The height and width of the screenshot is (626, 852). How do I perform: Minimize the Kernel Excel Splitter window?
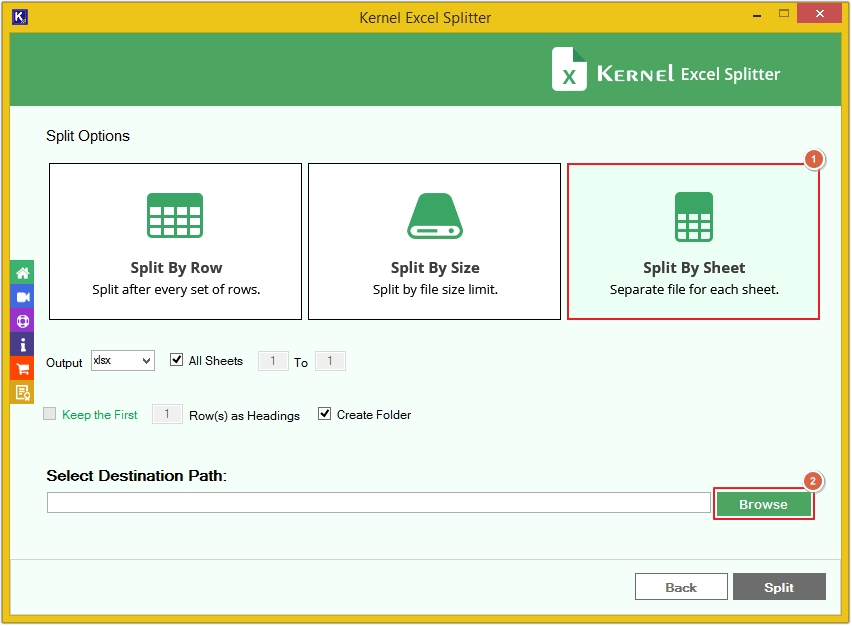coord(756,15)
